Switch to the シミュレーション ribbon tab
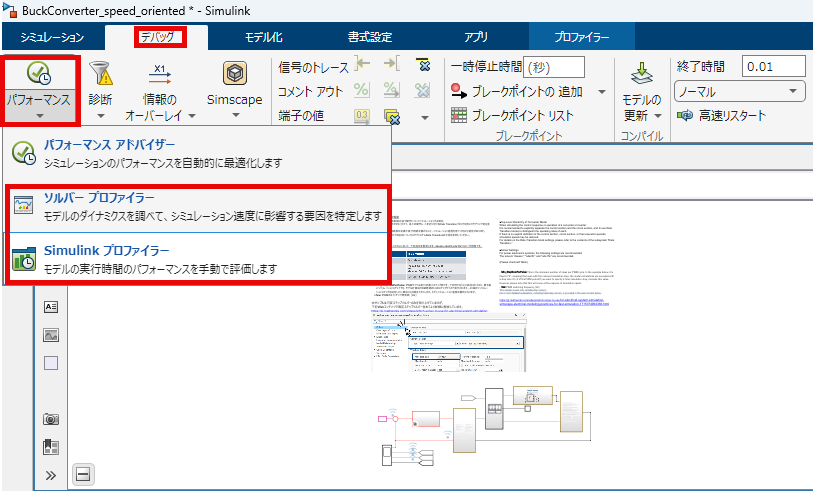813x491 pixels. 52,38
